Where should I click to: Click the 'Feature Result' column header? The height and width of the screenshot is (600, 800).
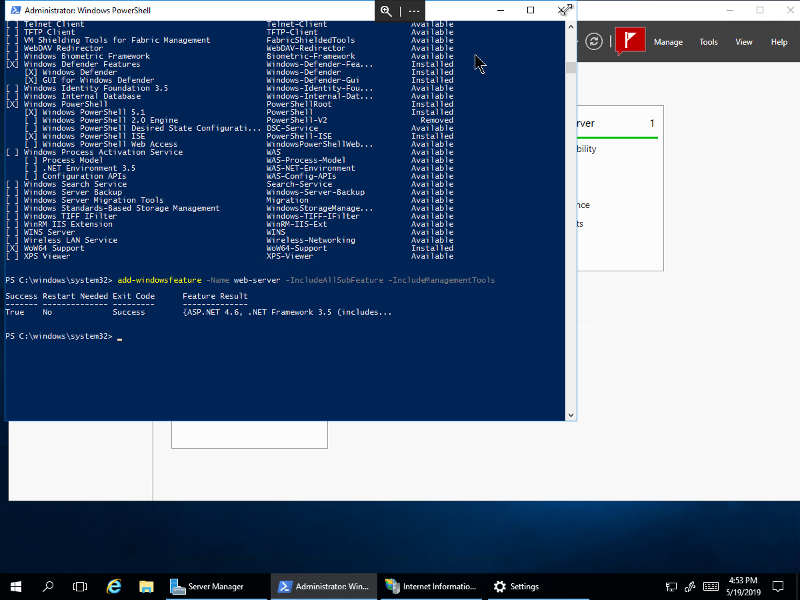[x=215, y=296]
